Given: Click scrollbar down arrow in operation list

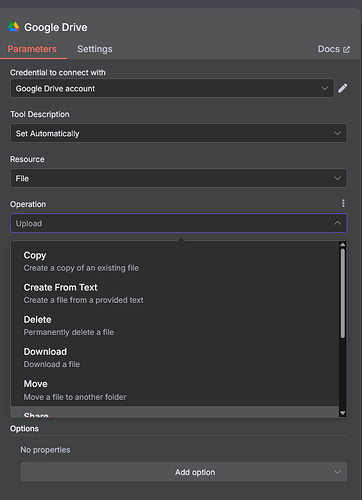Looking at the screenshot, I should coord(342,413).
